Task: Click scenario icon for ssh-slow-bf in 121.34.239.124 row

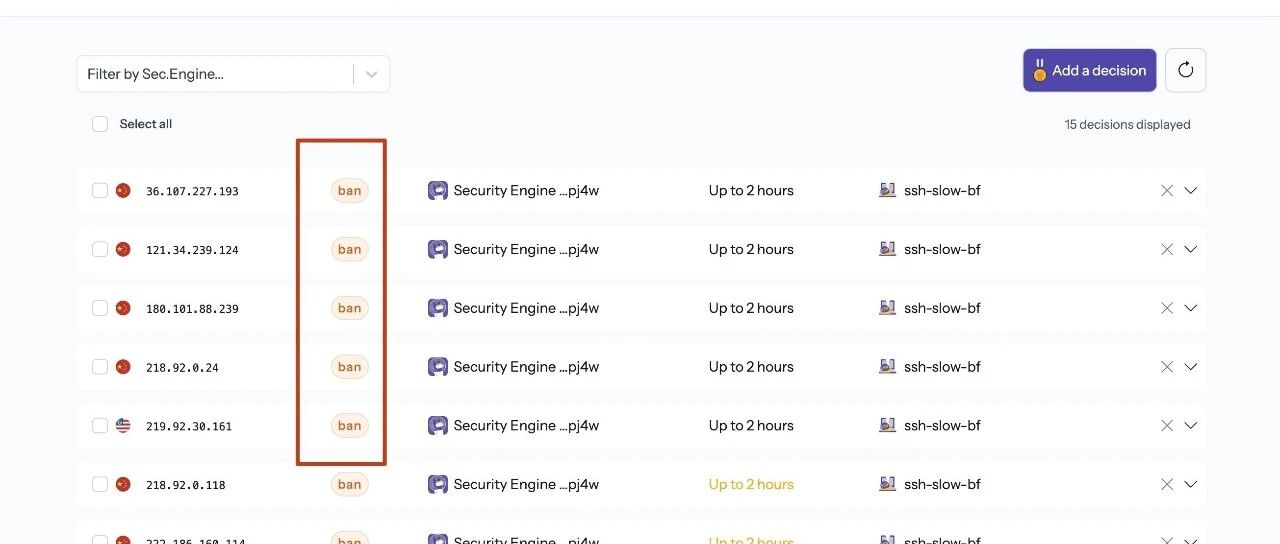Action: [x=887, y=249]
